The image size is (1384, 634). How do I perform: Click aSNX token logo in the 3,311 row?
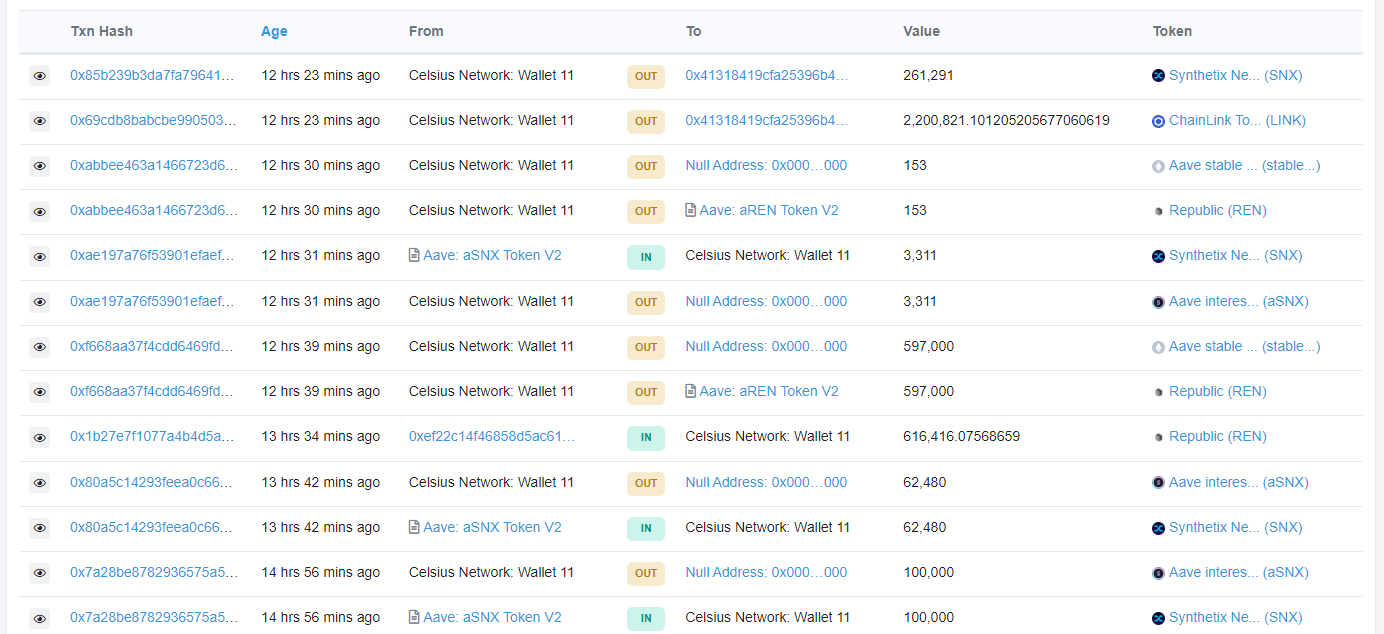pos(1159,302)
